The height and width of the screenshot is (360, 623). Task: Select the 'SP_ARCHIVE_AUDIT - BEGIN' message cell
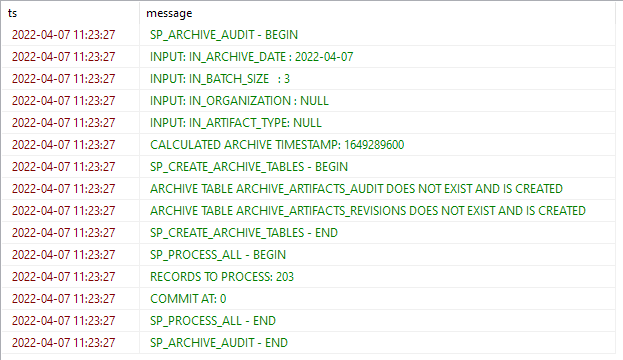pyautogui.click(x=377, y=35)
